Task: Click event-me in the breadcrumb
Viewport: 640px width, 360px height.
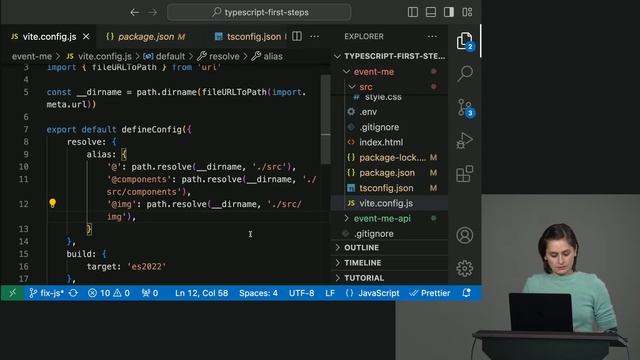Action: pos(32,56)
